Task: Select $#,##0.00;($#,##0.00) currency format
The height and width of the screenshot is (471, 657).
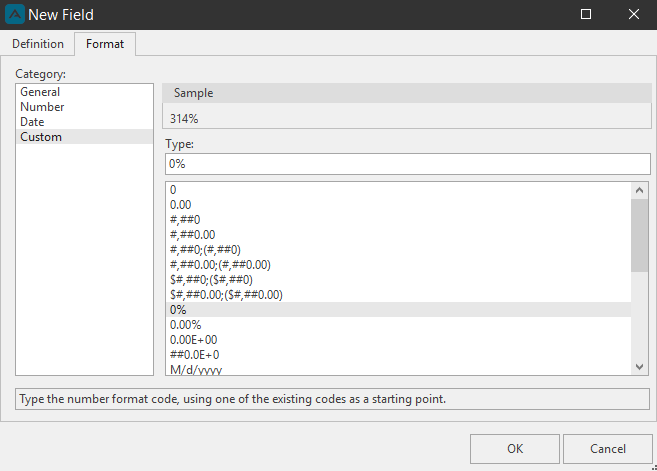Action: [x=398, y=295]
